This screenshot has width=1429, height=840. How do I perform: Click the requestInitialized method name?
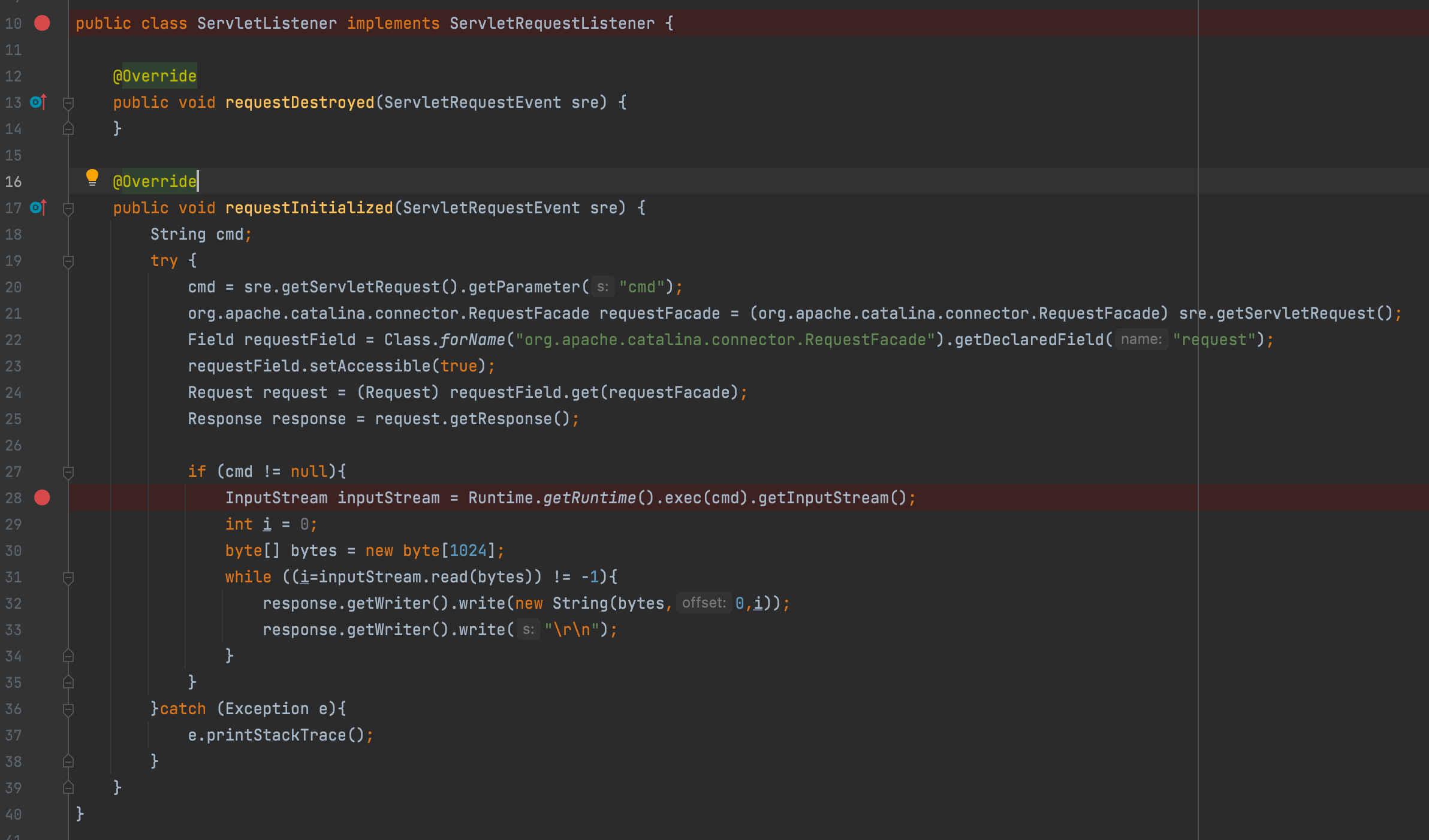309,208
